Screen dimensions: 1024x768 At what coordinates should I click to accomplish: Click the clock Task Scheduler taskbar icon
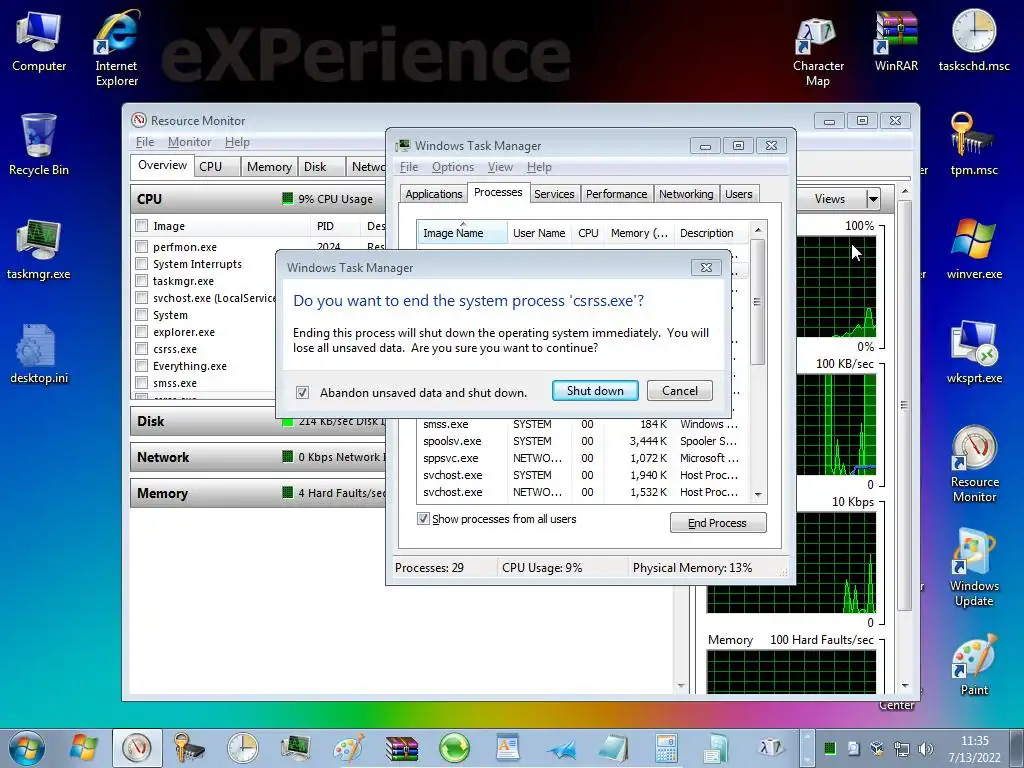(242, 748)
